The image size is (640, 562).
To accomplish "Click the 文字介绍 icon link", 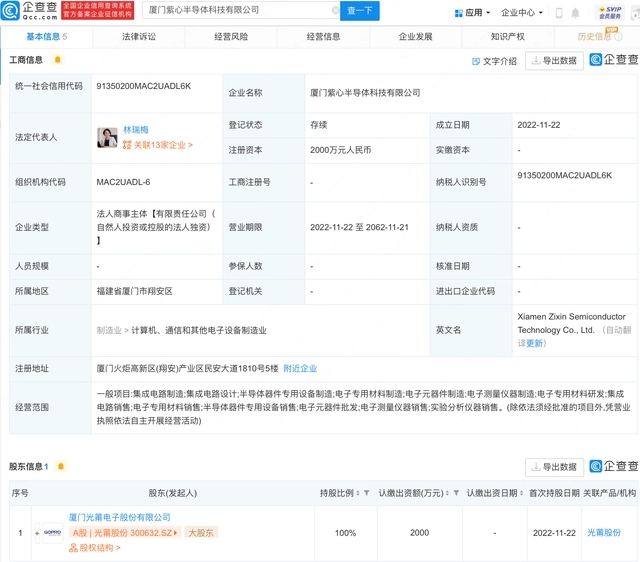I will 494,61.
